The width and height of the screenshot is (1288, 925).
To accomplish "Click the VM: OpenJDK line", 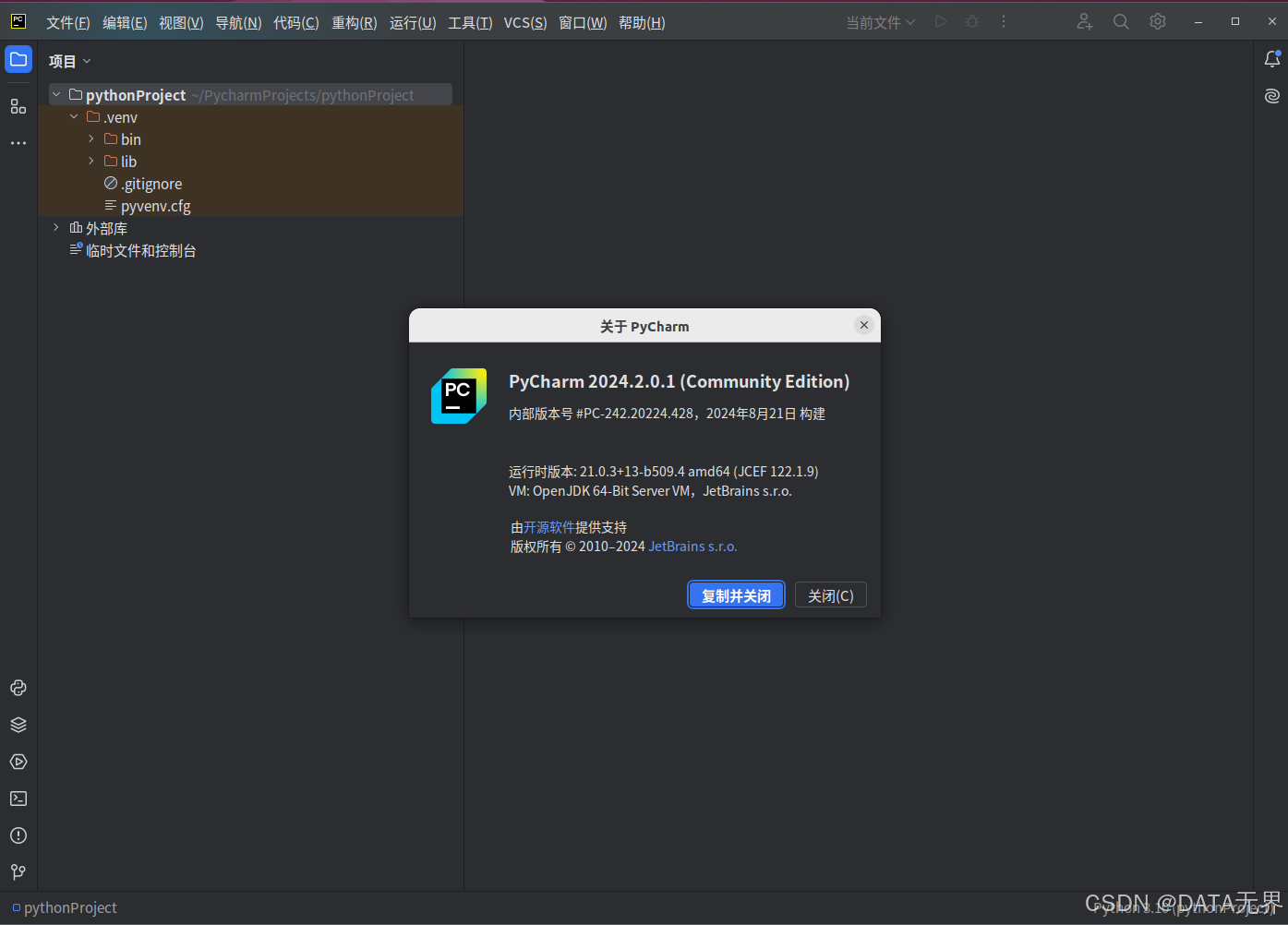I will [650, 491].
